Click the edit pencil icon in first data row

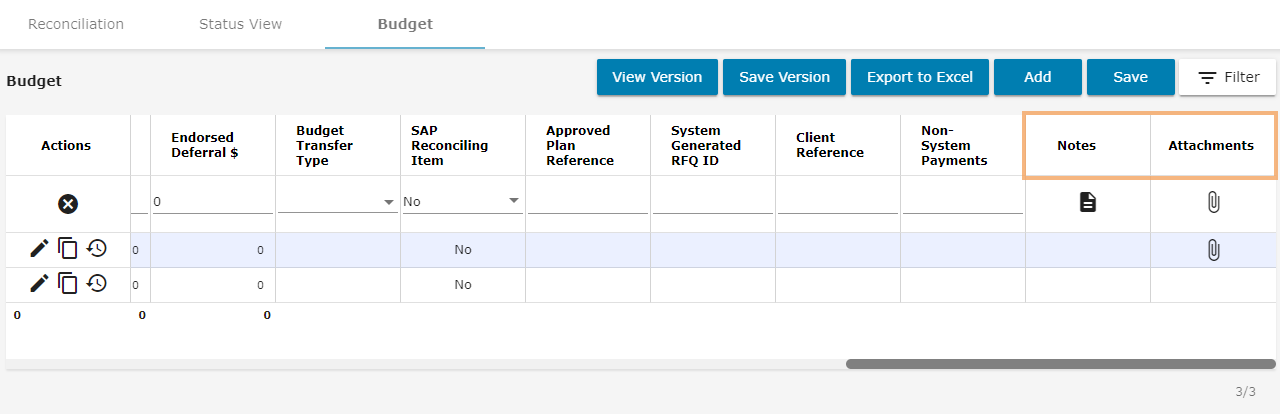(x=39, y=249)
